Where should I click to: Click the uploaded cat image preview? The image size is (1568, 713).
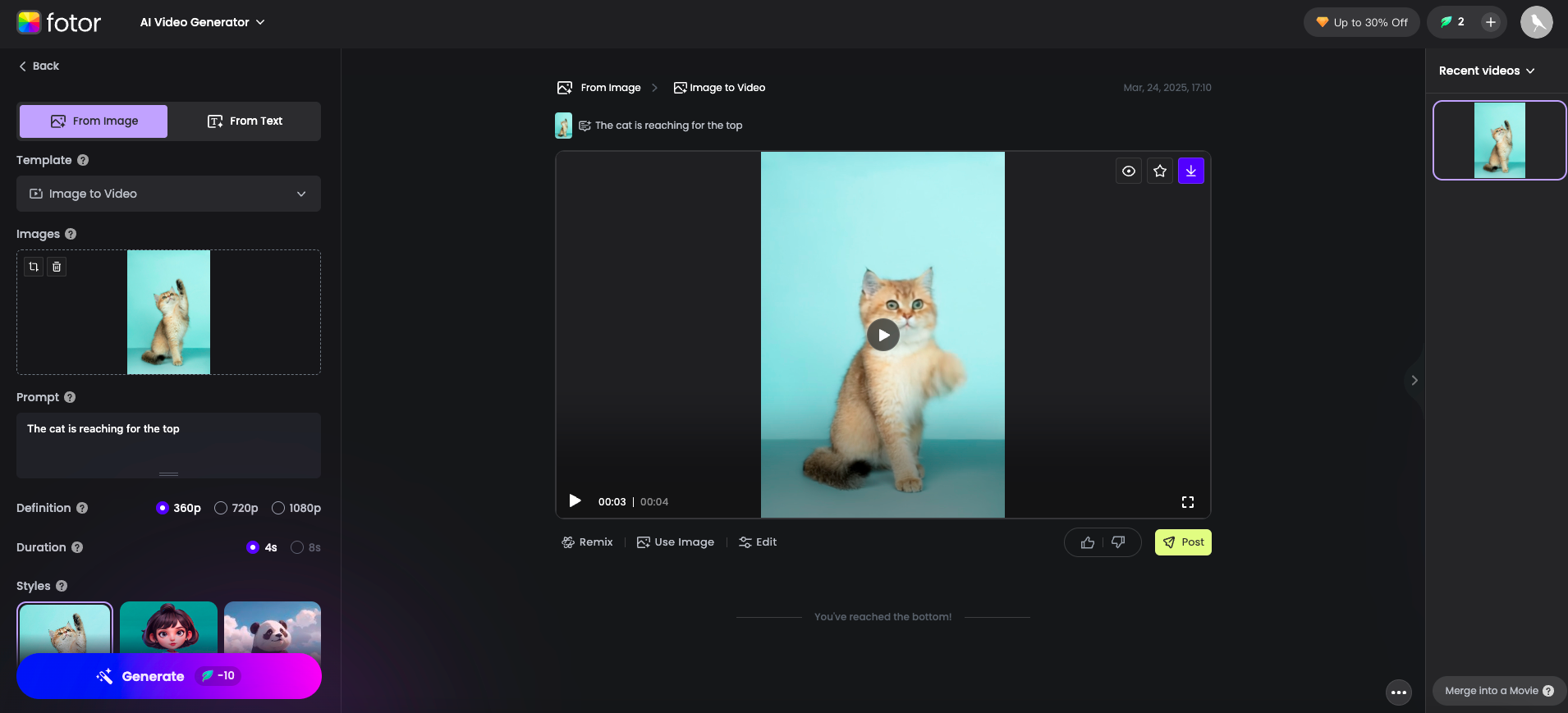[x=168, y=312]
